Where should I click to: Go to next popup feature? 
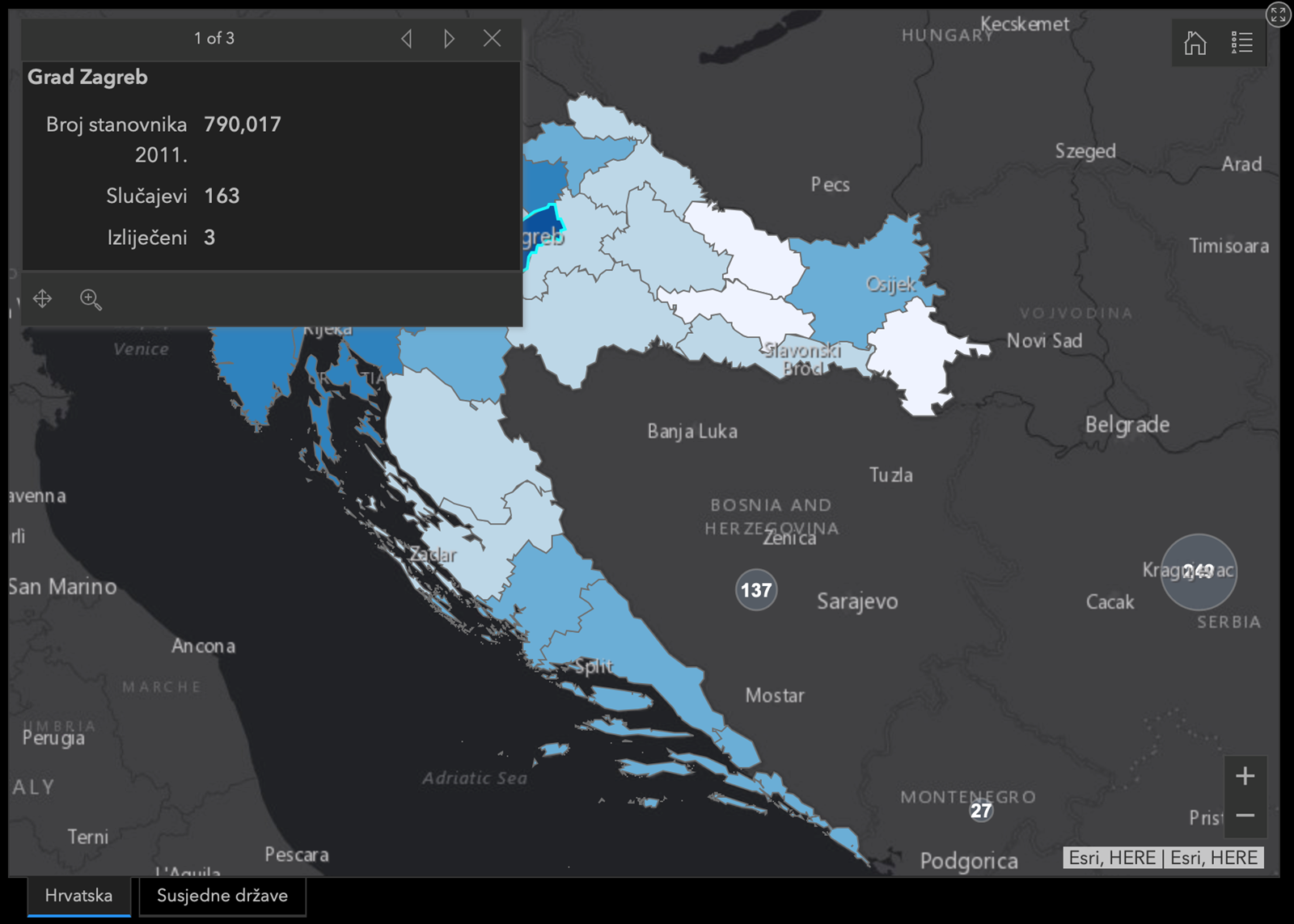[450, 38]
